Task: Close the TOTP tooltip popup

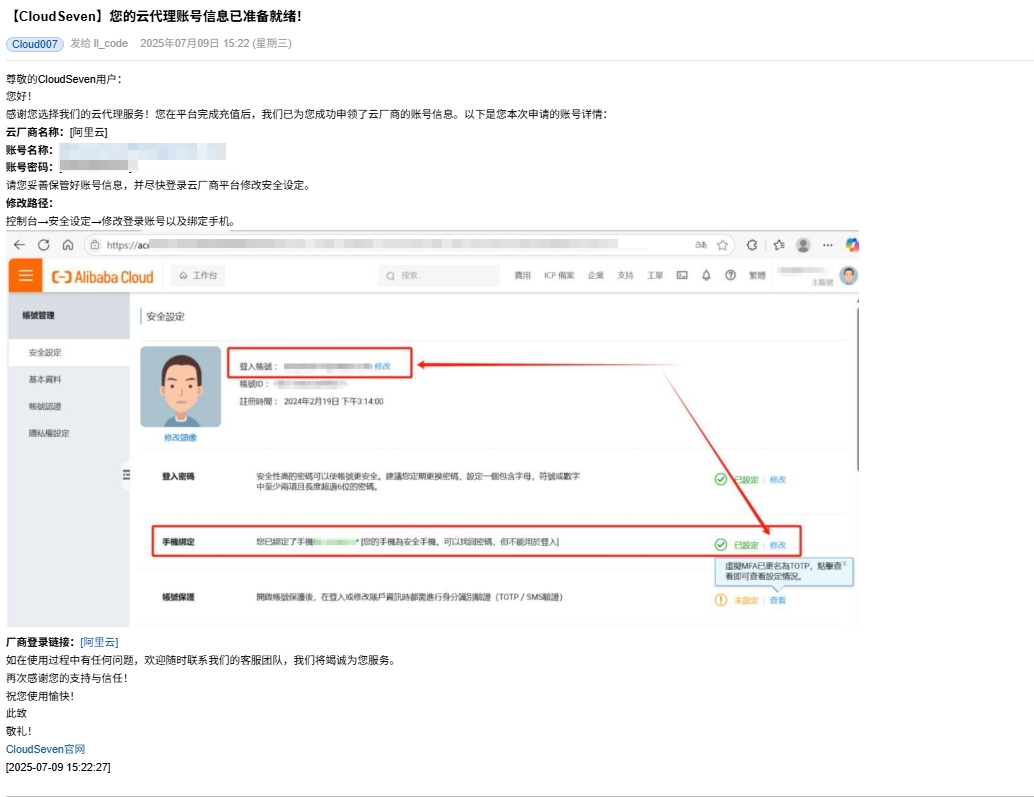Action: pos(844,564)
